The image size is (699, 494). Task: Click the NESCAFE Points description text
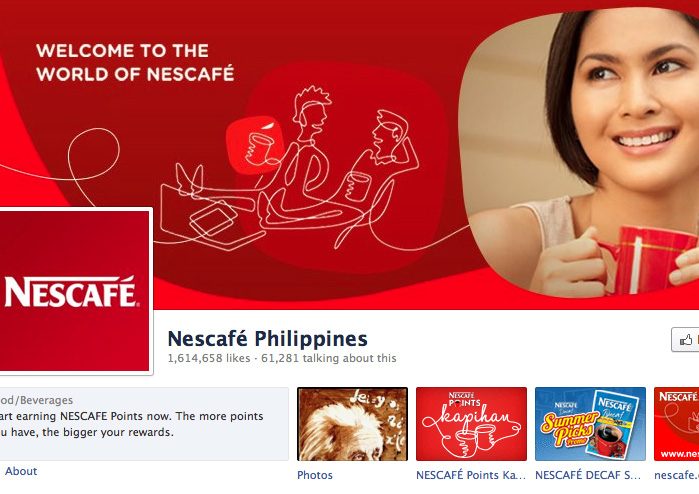tap(132, 424)
